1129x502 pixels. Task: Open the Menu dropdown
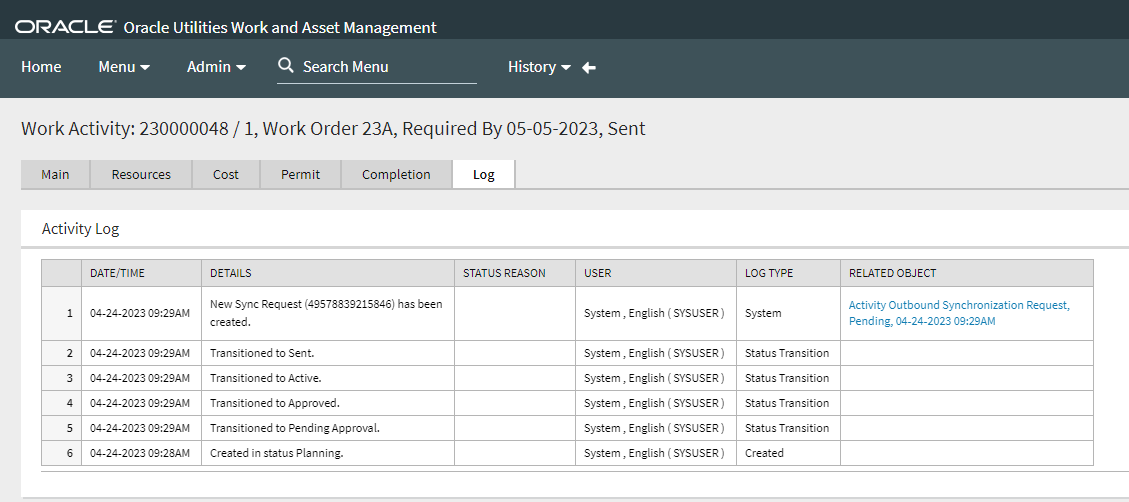coord(124,67)
